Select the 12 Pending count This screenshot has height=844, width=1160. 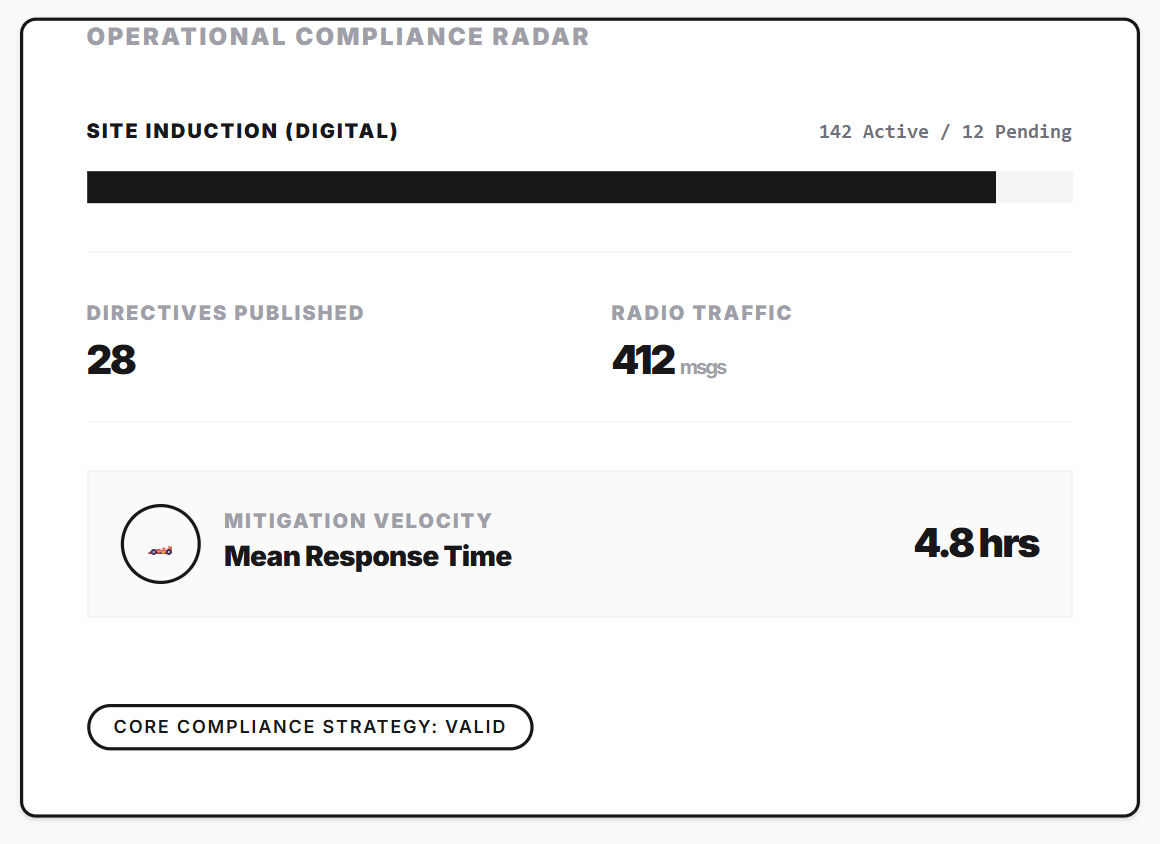[1017, 131]
